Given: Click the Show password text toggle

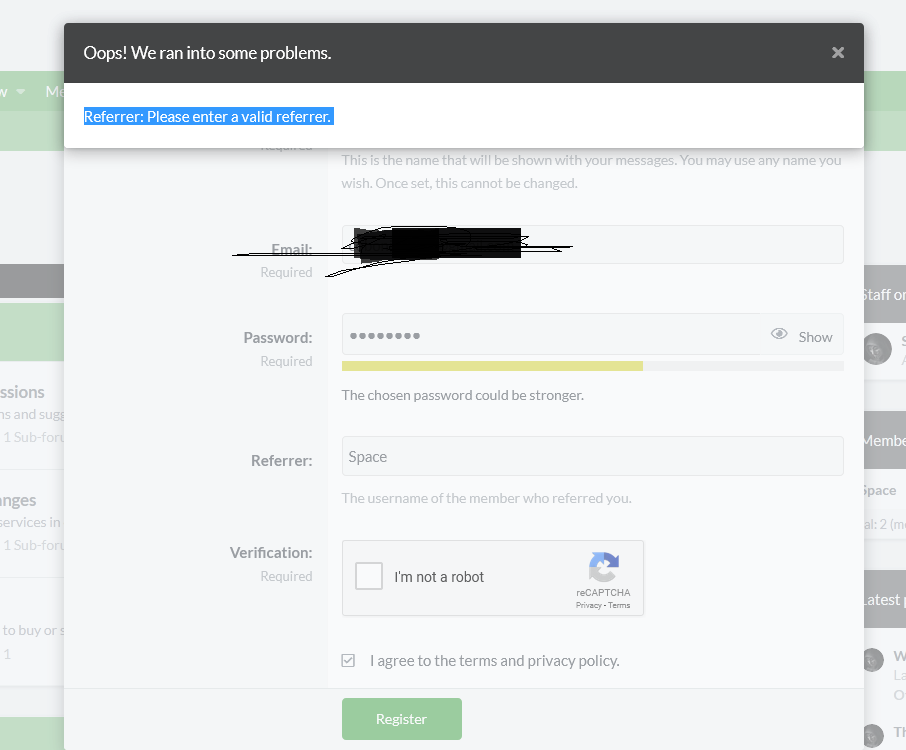Looking at the screenshot, I should pos(815,337).
